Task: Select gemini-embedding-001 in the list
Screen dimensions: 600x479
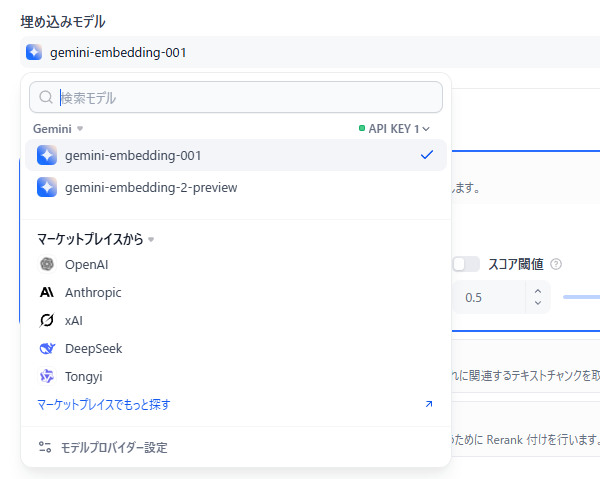Action: 236,155
